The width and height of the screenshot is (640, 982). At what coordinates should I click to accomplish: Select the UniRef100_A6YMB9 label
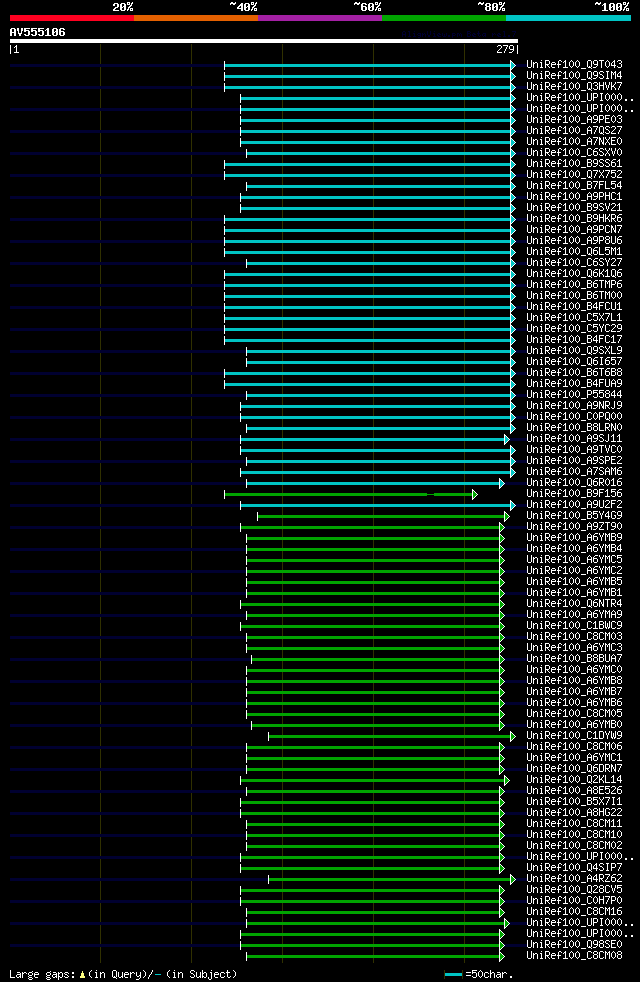(574, 538)
